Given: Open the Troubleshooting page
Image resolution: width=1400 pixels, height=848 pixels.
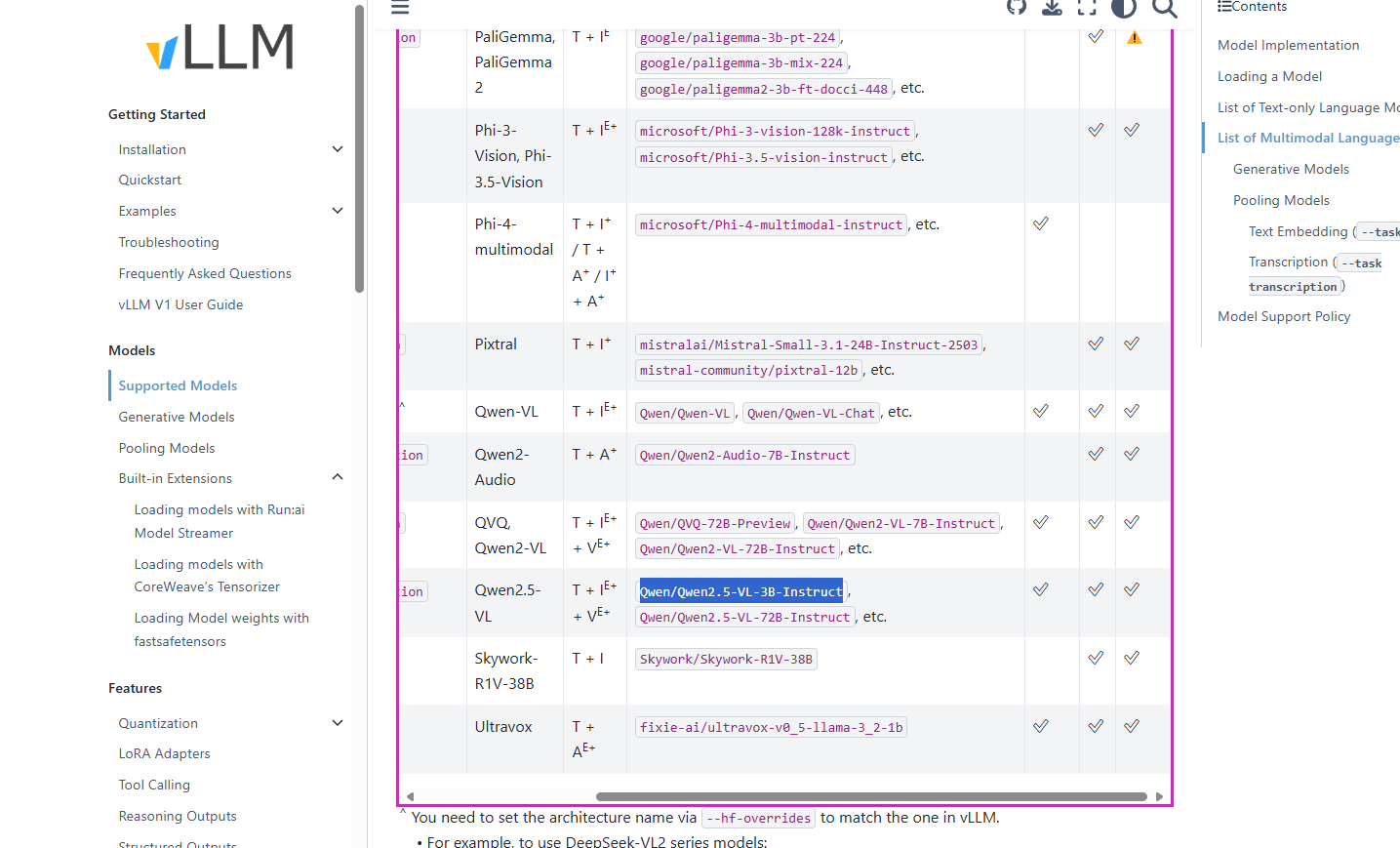Looking at the screenshot, I should coord(169,243).
